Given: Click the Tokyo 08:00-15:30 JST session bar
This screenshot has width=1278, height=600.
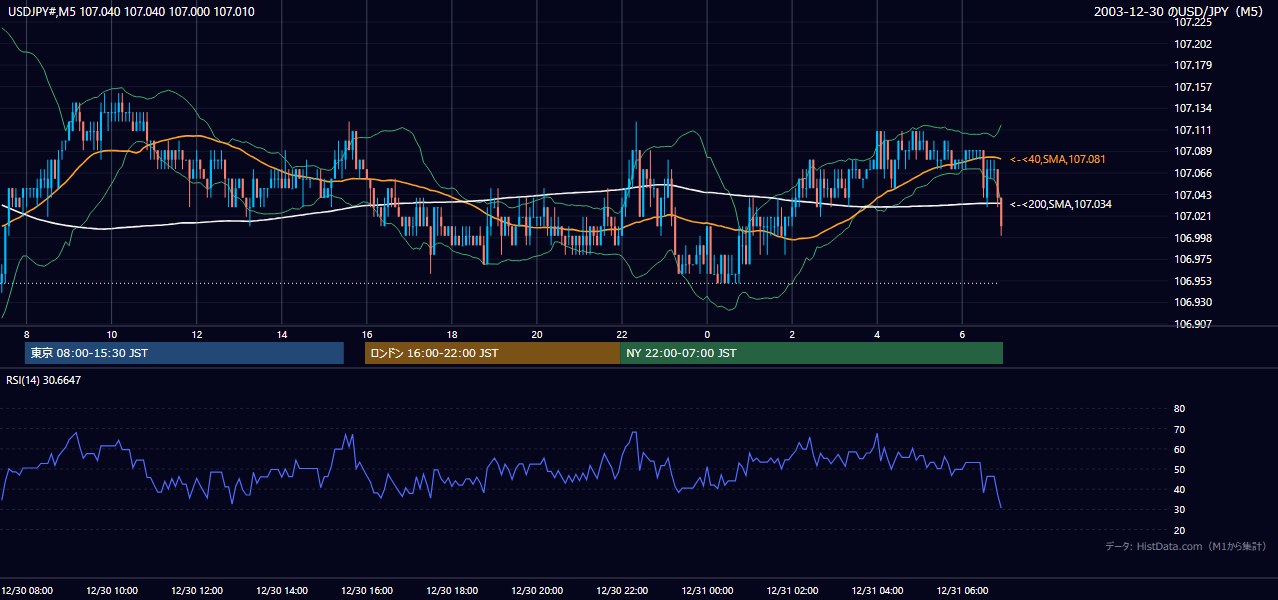Looking at the screenshot, I should tap(184, 353).
